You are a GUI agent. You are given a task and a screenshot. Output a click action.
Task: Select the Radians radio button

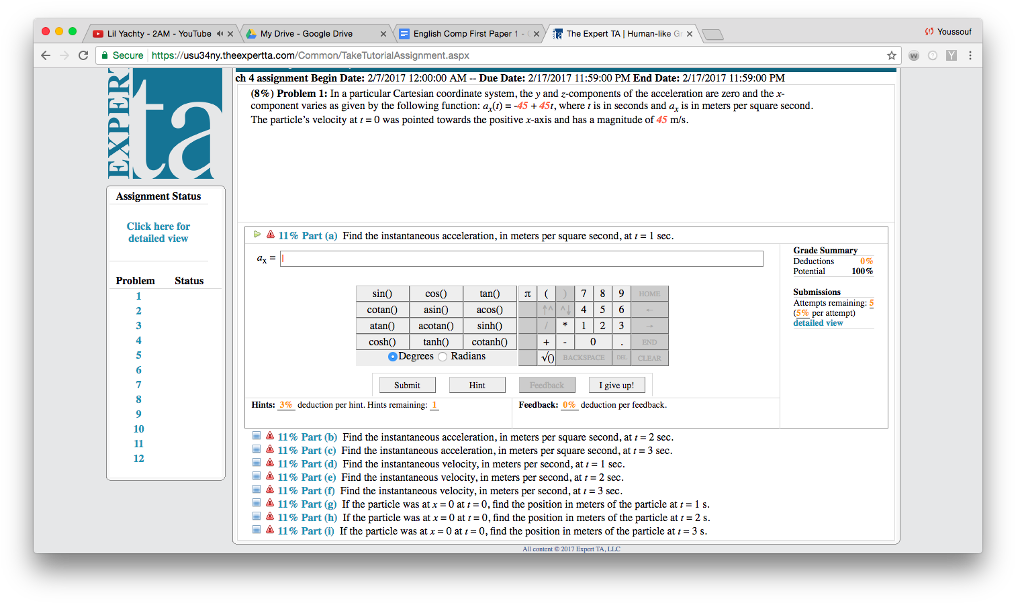tap(444, 357)
